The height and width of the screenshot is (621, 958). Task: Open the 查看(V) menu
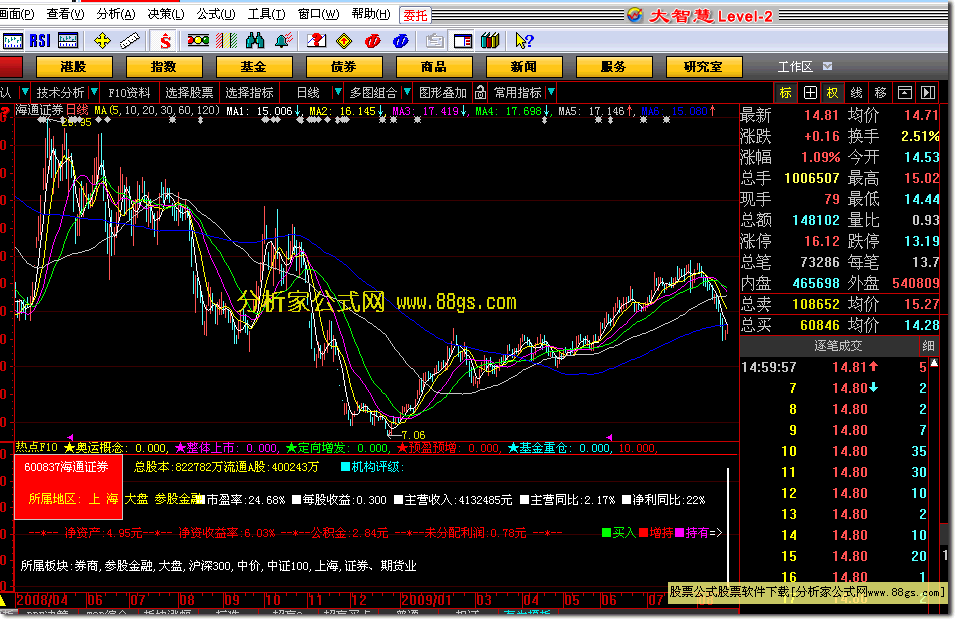point(65,14)
